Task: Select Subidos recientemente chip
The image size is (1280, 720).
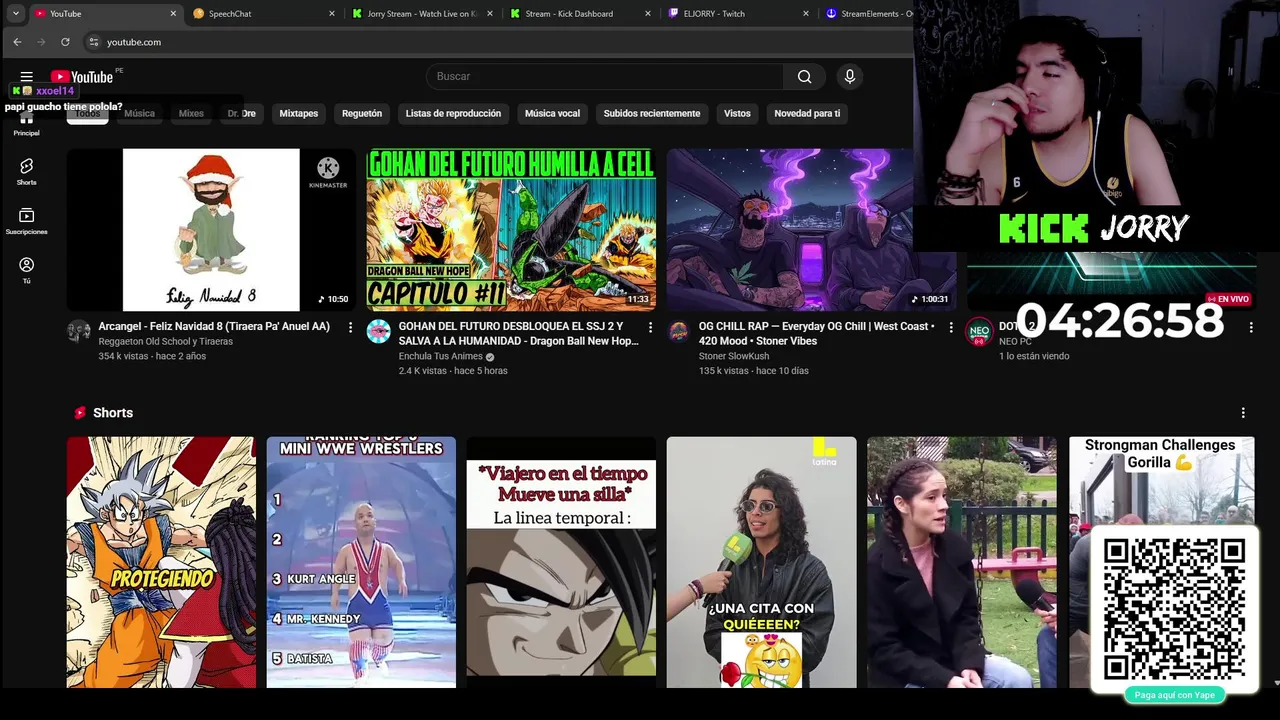Action: tap(652, 114)
